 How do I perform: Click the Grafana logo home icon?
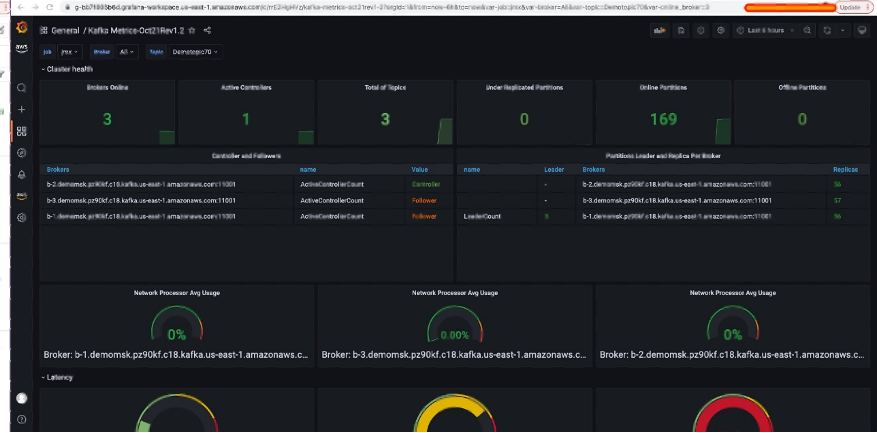pyautogui.click(x=22, y=27)
